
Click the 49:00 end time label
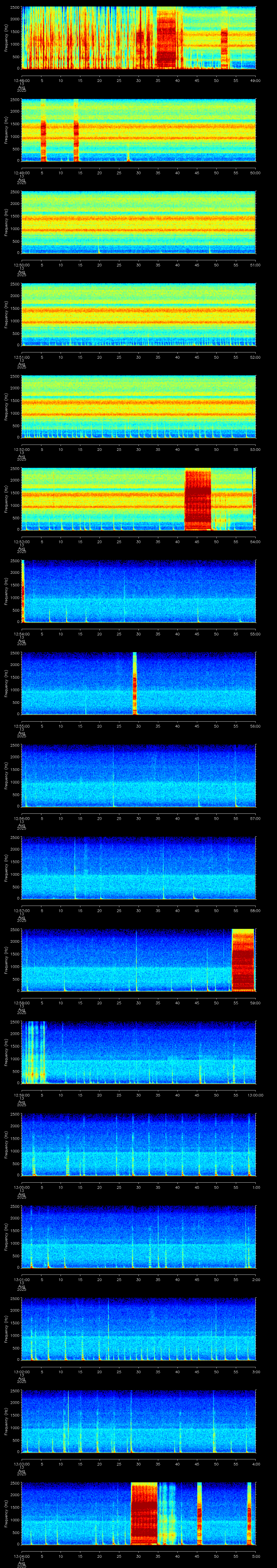point(256,80)
